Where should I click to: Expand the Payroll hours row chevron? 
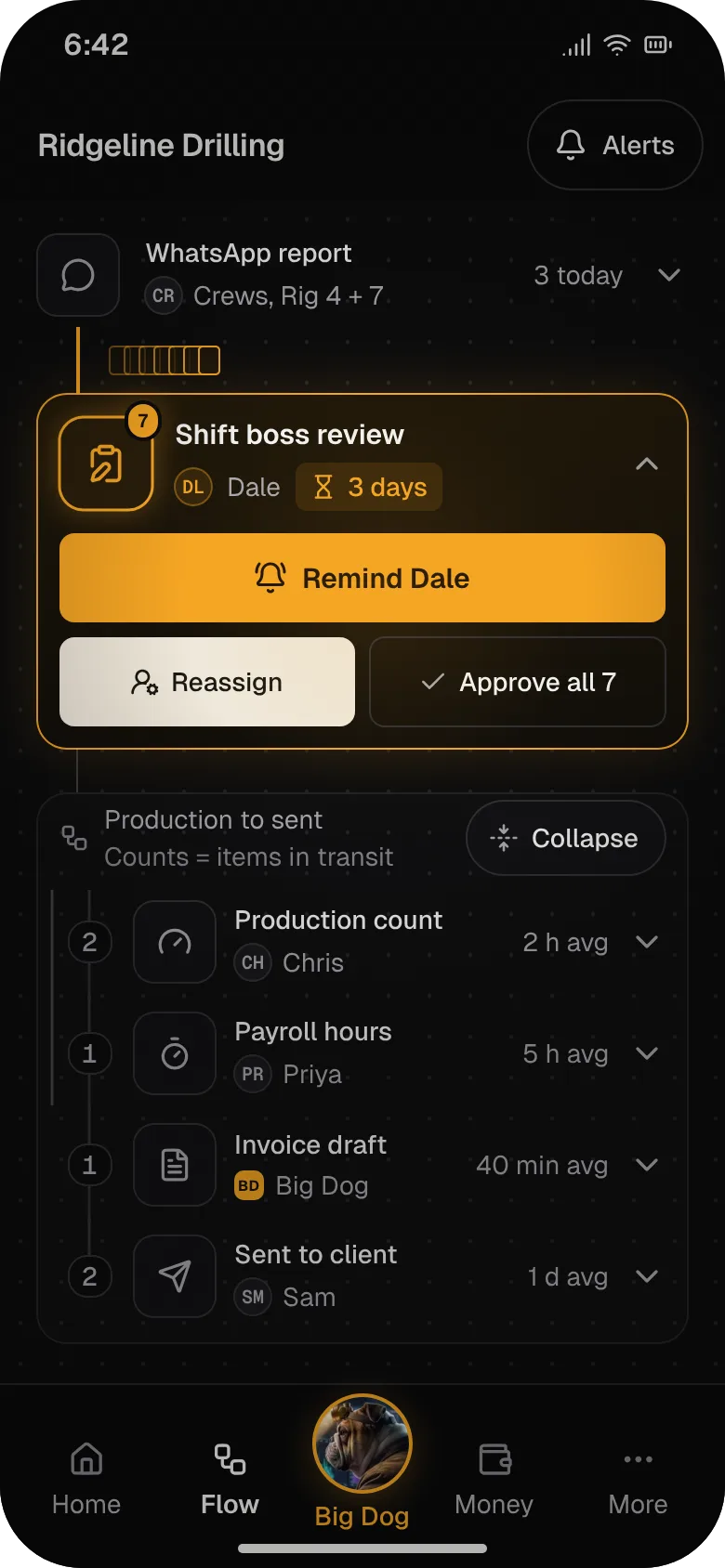[x=647, y=1053]
